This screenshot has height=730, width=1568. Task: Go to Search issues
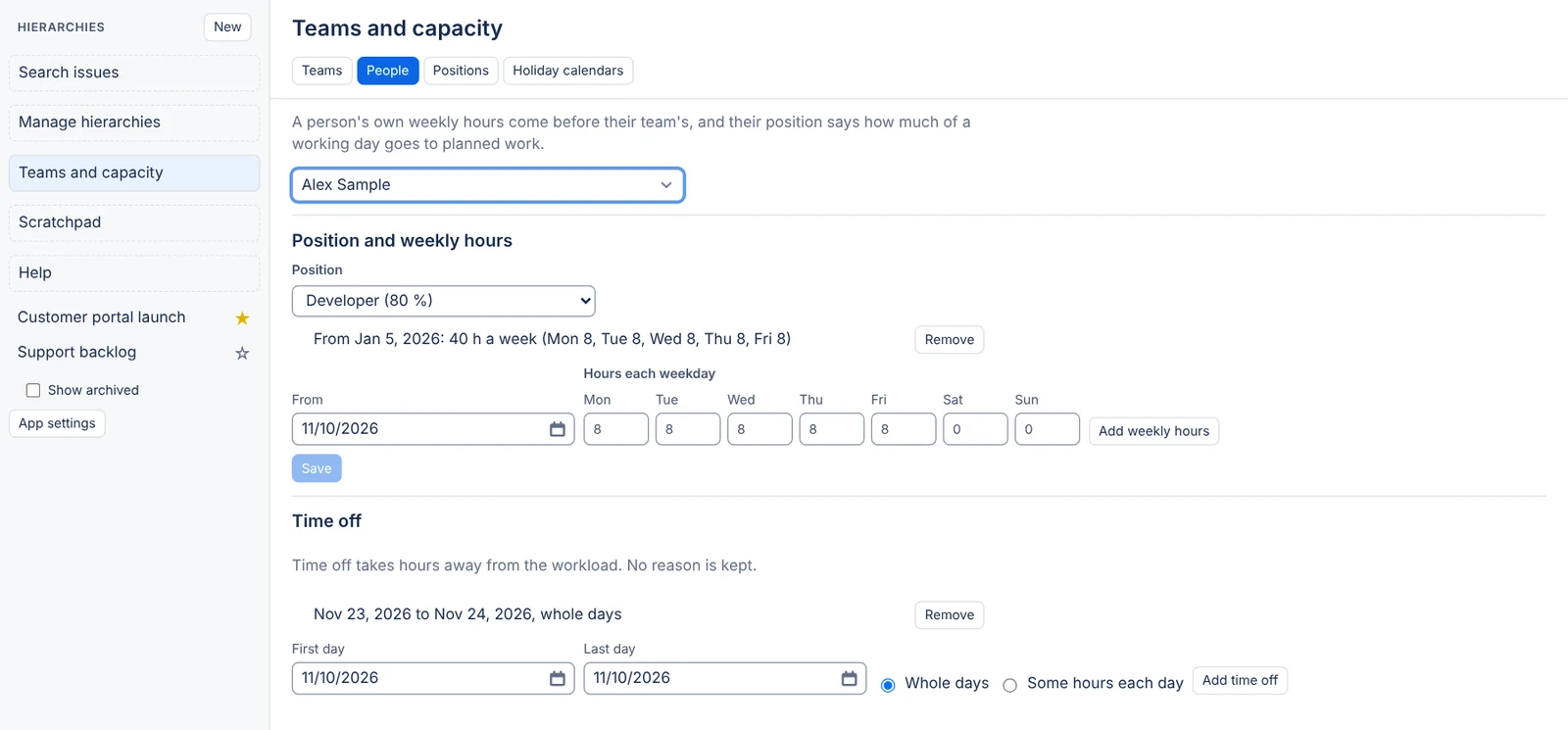(134, 73)
